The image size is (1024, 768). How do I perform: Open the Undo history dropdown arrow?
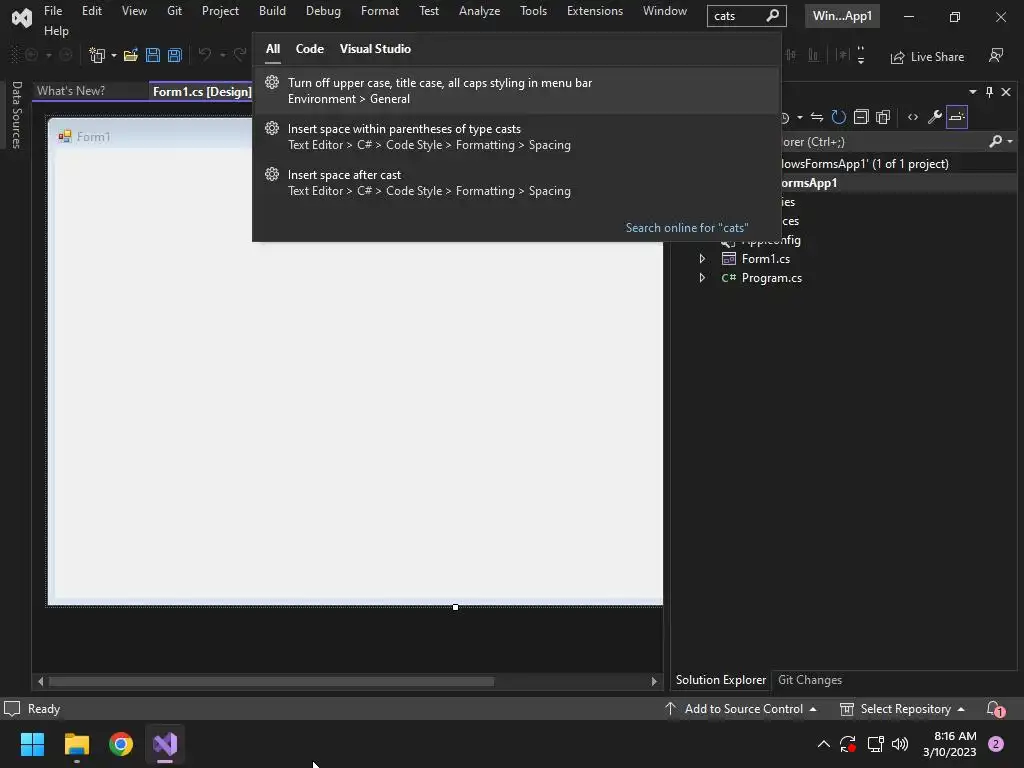click(223, 56)
